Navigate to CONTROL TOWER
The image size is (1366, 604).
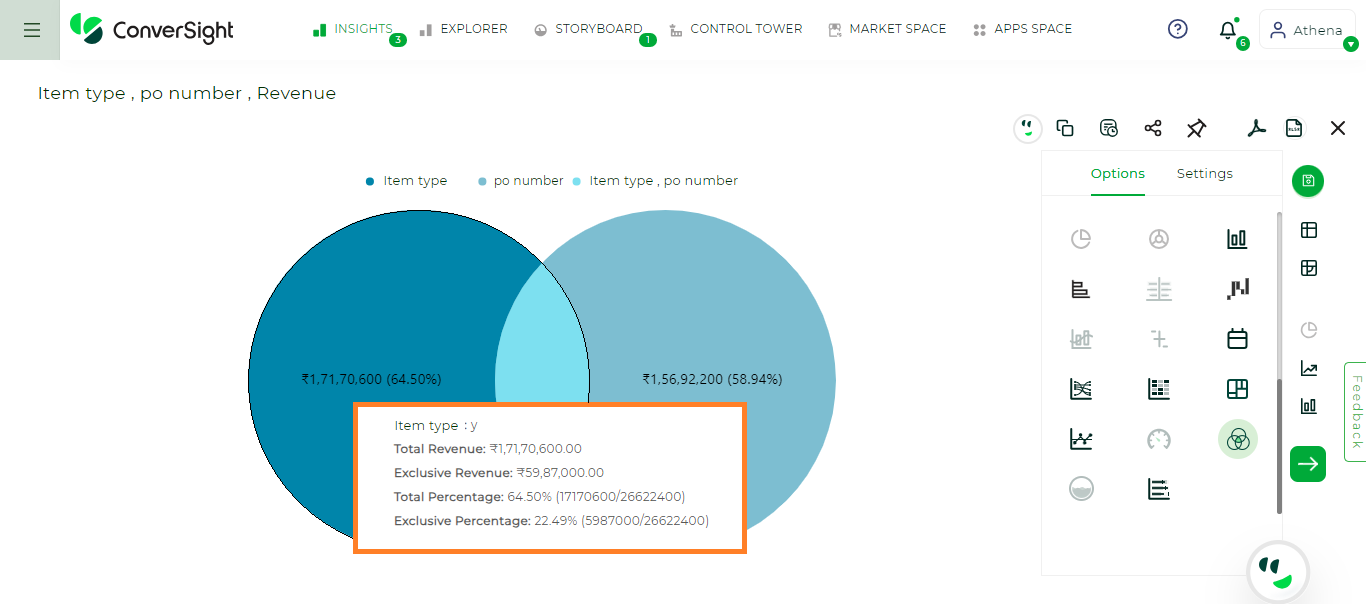pos(735,30)
